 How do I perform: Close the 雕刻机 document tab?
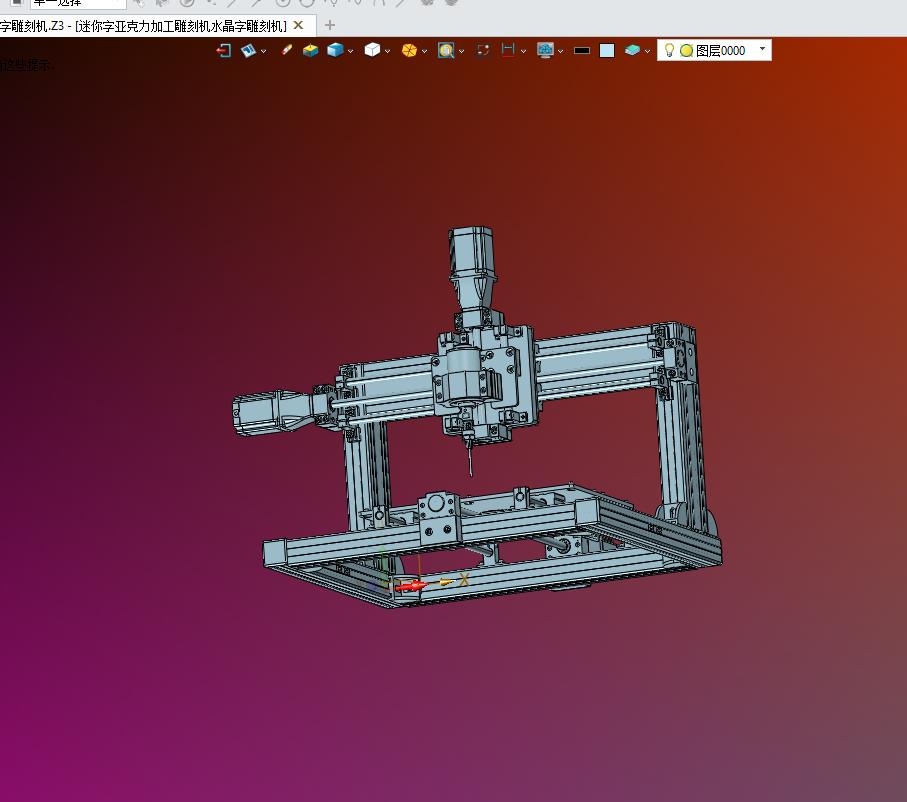click(x=298, y=25)
